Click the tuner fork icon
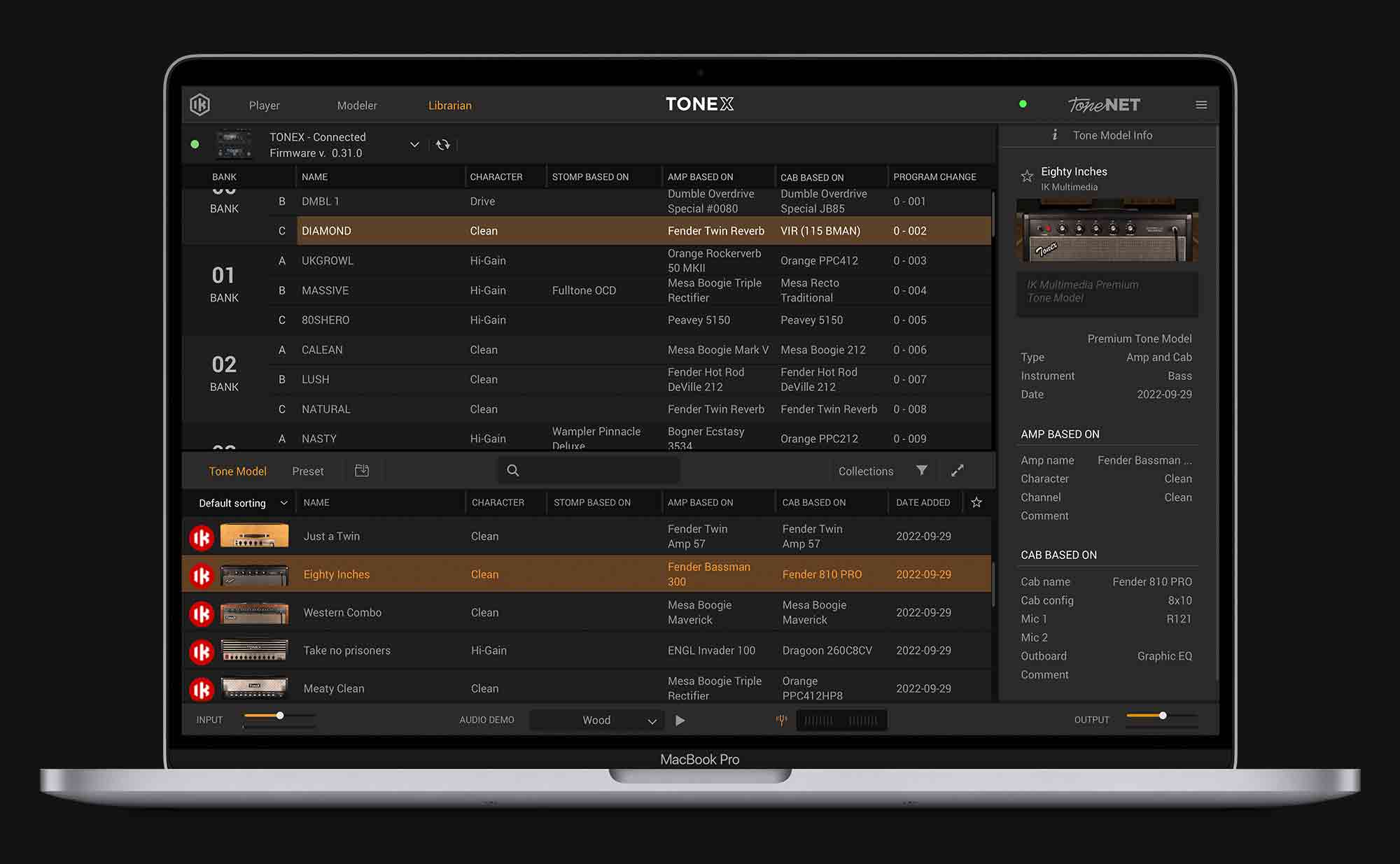 pyautogui.click(x=782, y=720)
